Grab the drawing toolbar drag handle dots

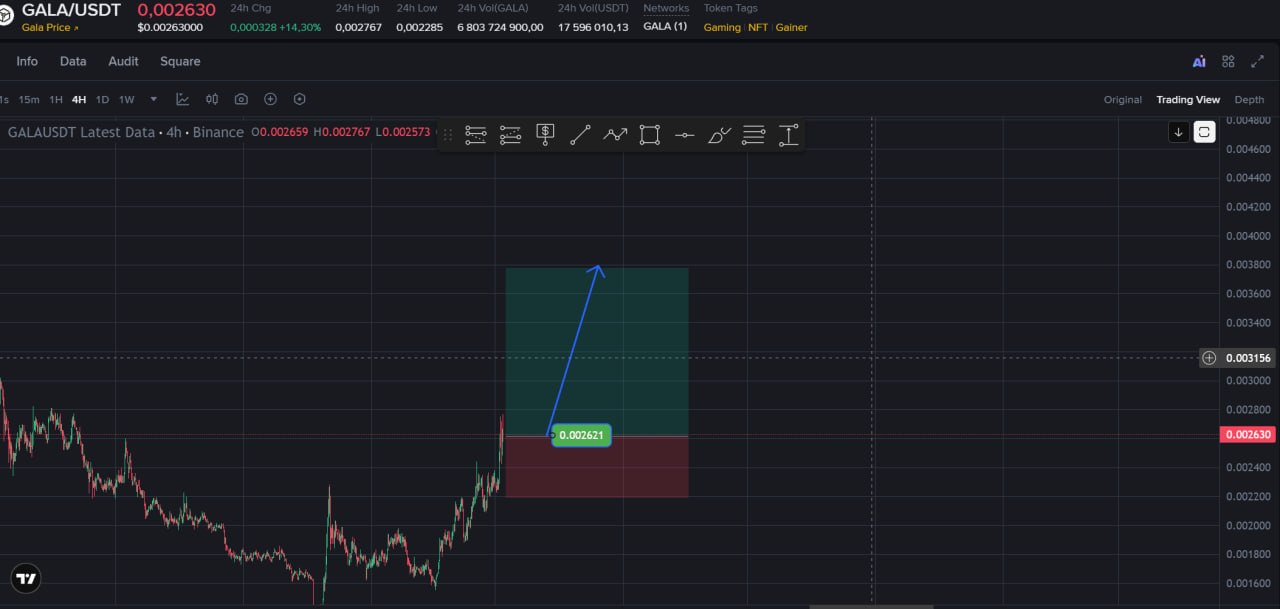pos(448,135)
